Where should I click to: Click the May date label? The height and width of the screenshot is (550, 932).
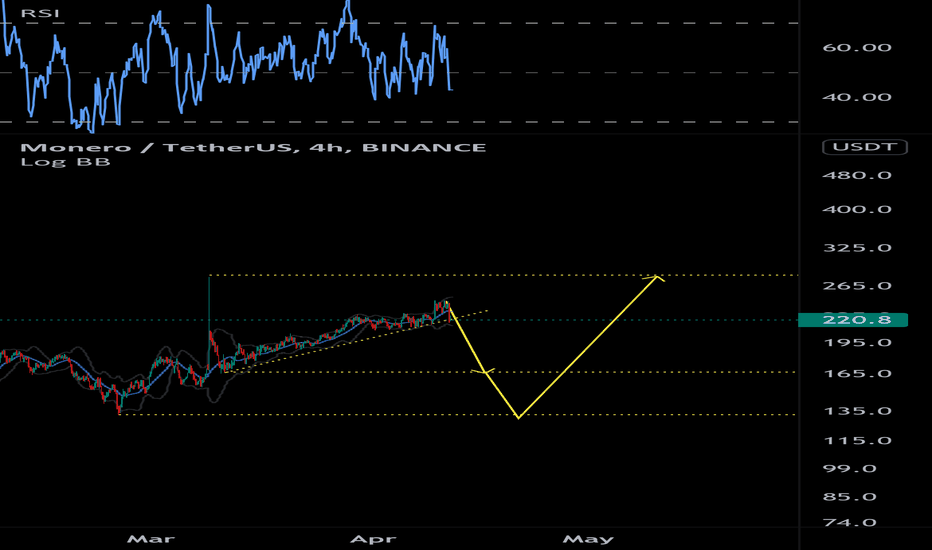coord(588,539)
